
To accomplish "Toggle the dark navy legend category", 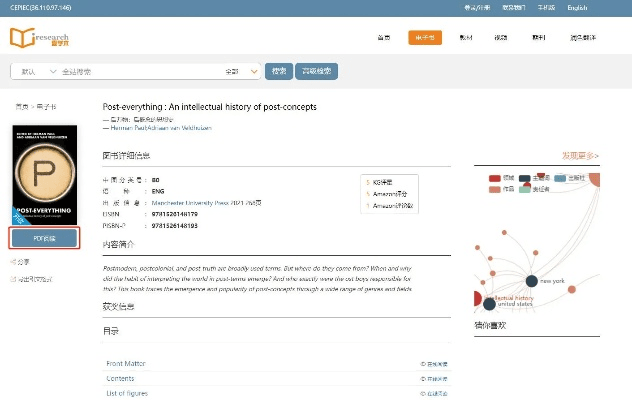I will [x=527, y=178].
